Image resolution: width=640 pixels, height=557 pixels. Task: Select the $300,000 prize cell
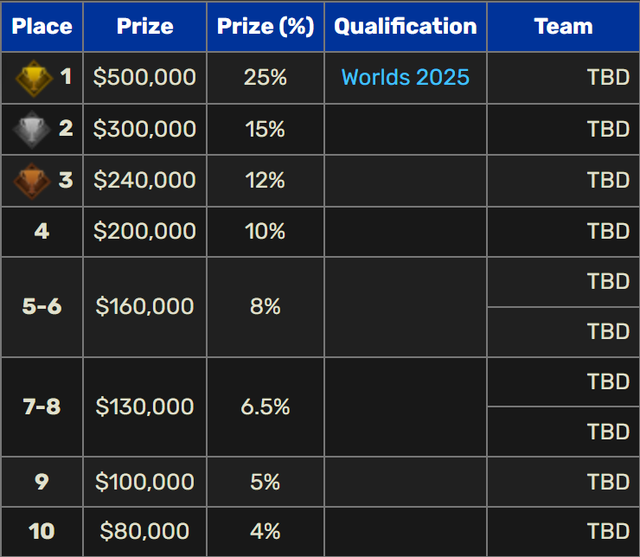[145, 129]
